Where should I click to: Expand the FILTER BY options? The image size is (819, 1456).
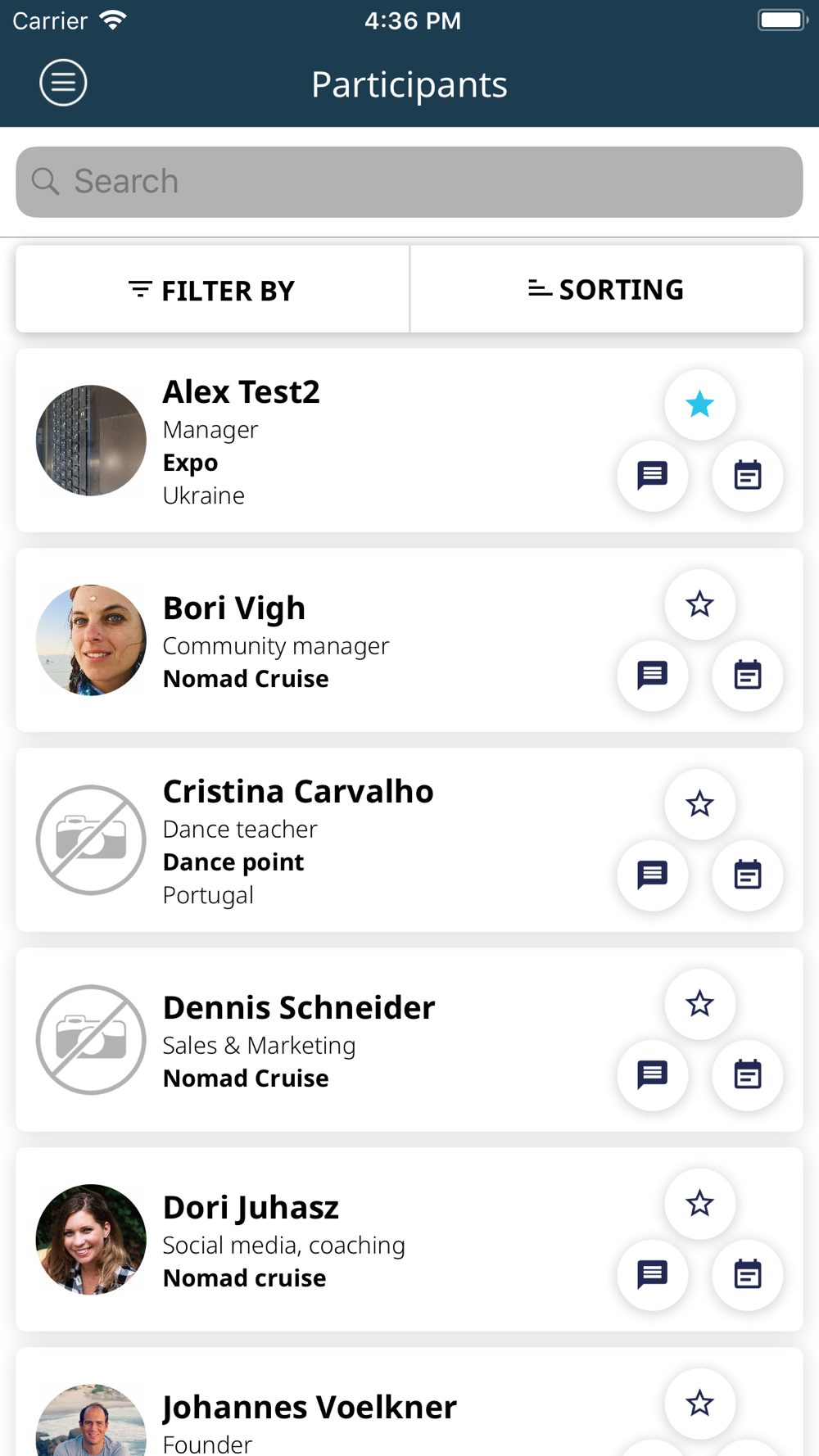coord(212,289)
